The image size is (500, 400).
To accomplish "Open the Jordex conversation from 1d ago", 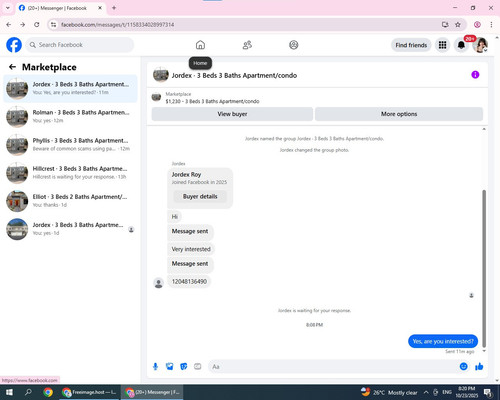I will (x=70, y=229).
